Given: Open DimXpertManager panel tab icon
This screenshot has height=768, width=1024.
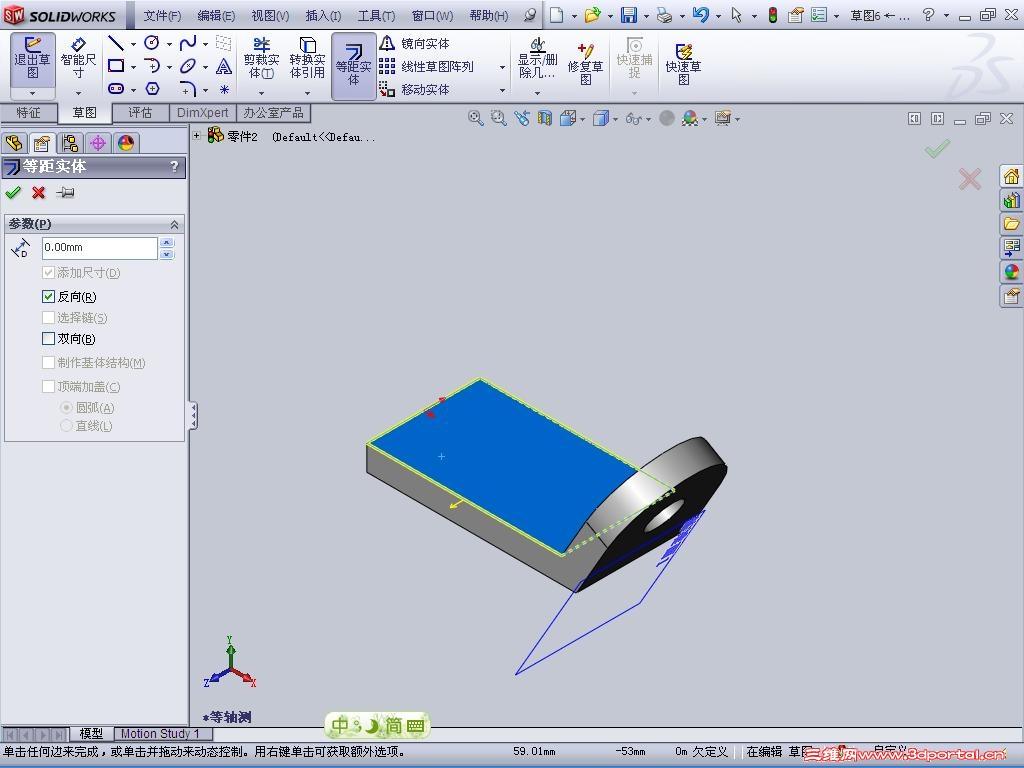Looking at the screenshot, I should coord(98,142).
